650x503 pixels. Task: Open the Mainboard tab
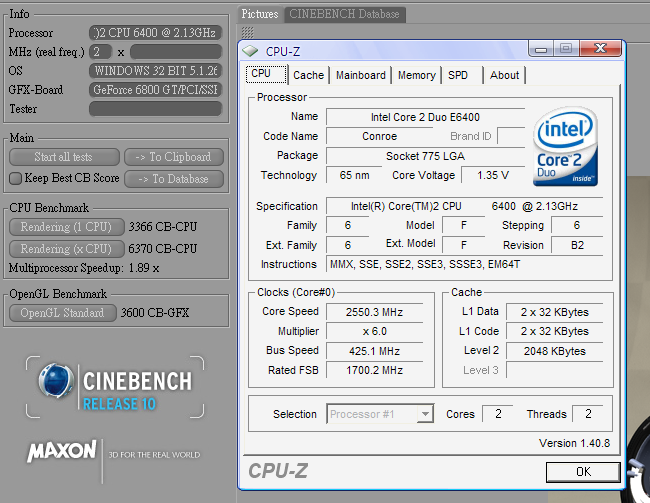tap(360, 75)
